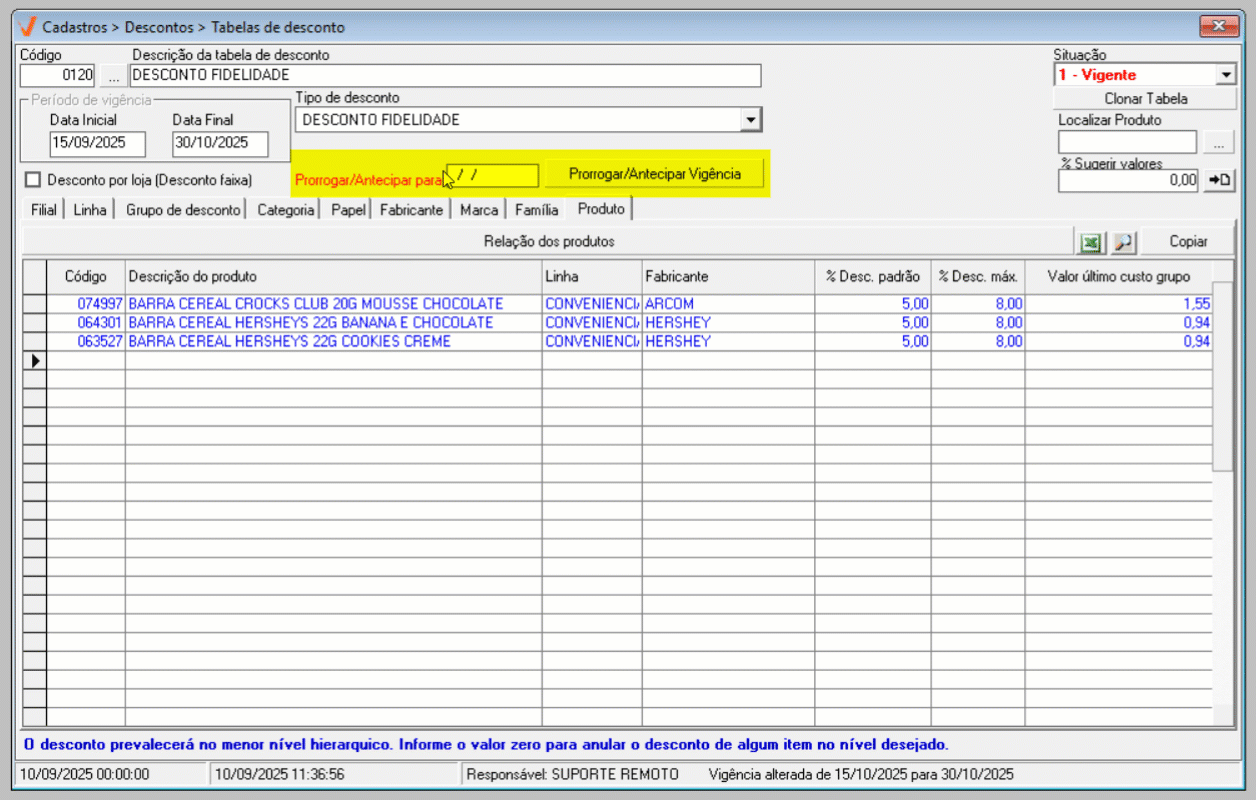The image size is (1256, 800).
Task: Focus the Data Final date field
Action: [220, 144]
